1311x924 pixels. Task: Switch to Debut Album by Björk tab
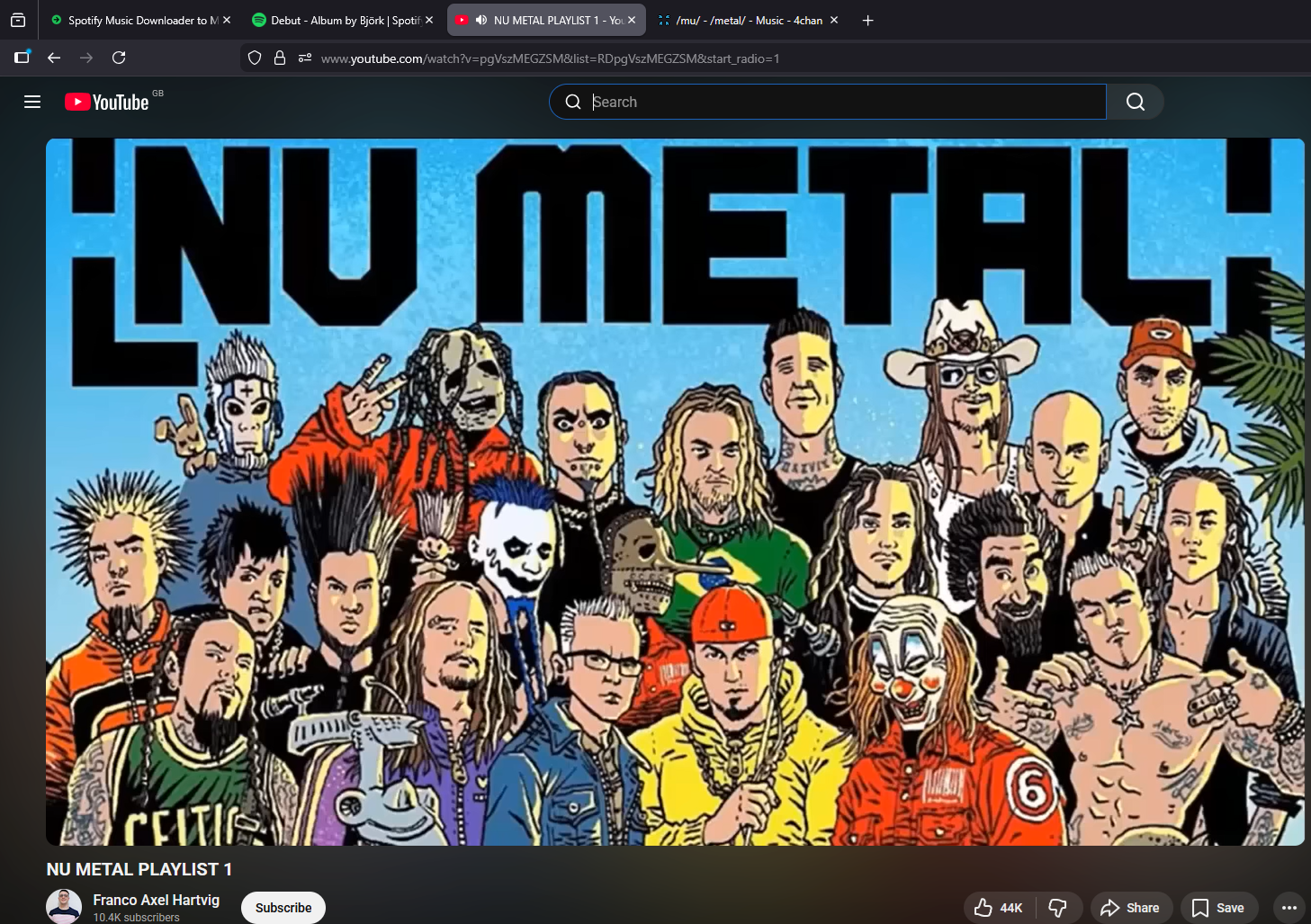click(337, 20)
